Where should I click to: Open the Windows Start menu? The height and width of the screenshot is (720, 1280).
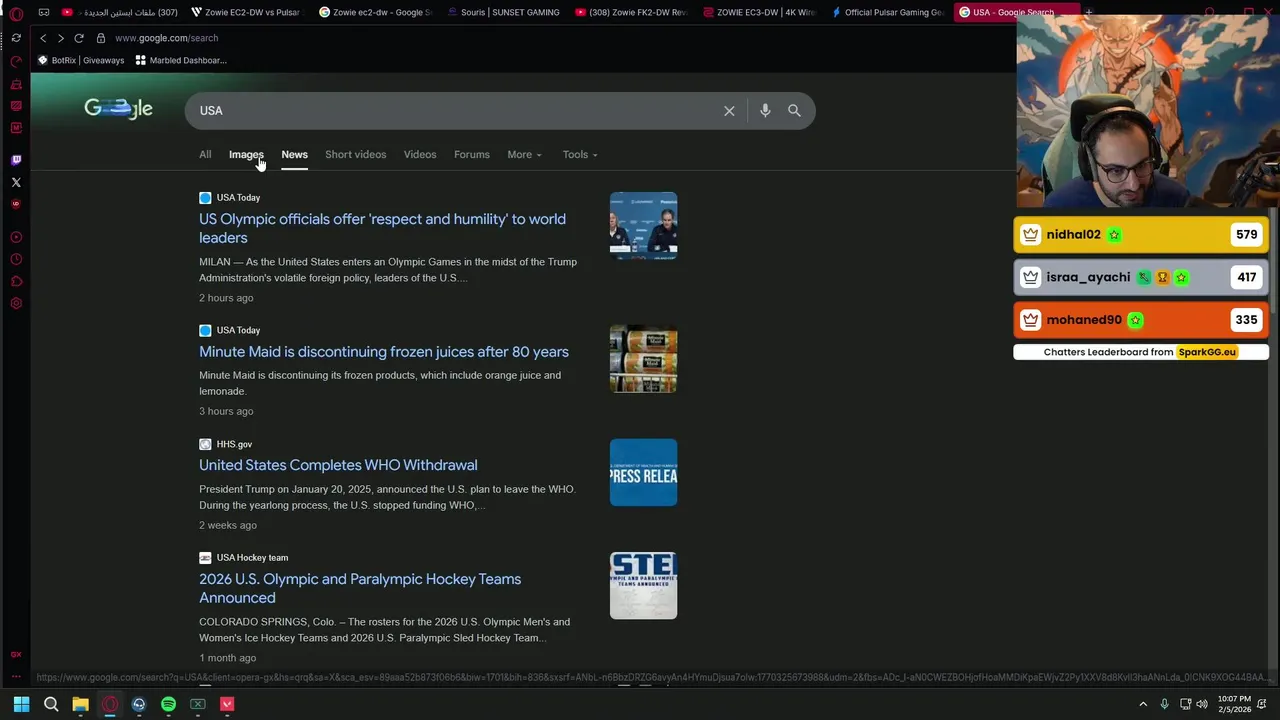point(21,704)
